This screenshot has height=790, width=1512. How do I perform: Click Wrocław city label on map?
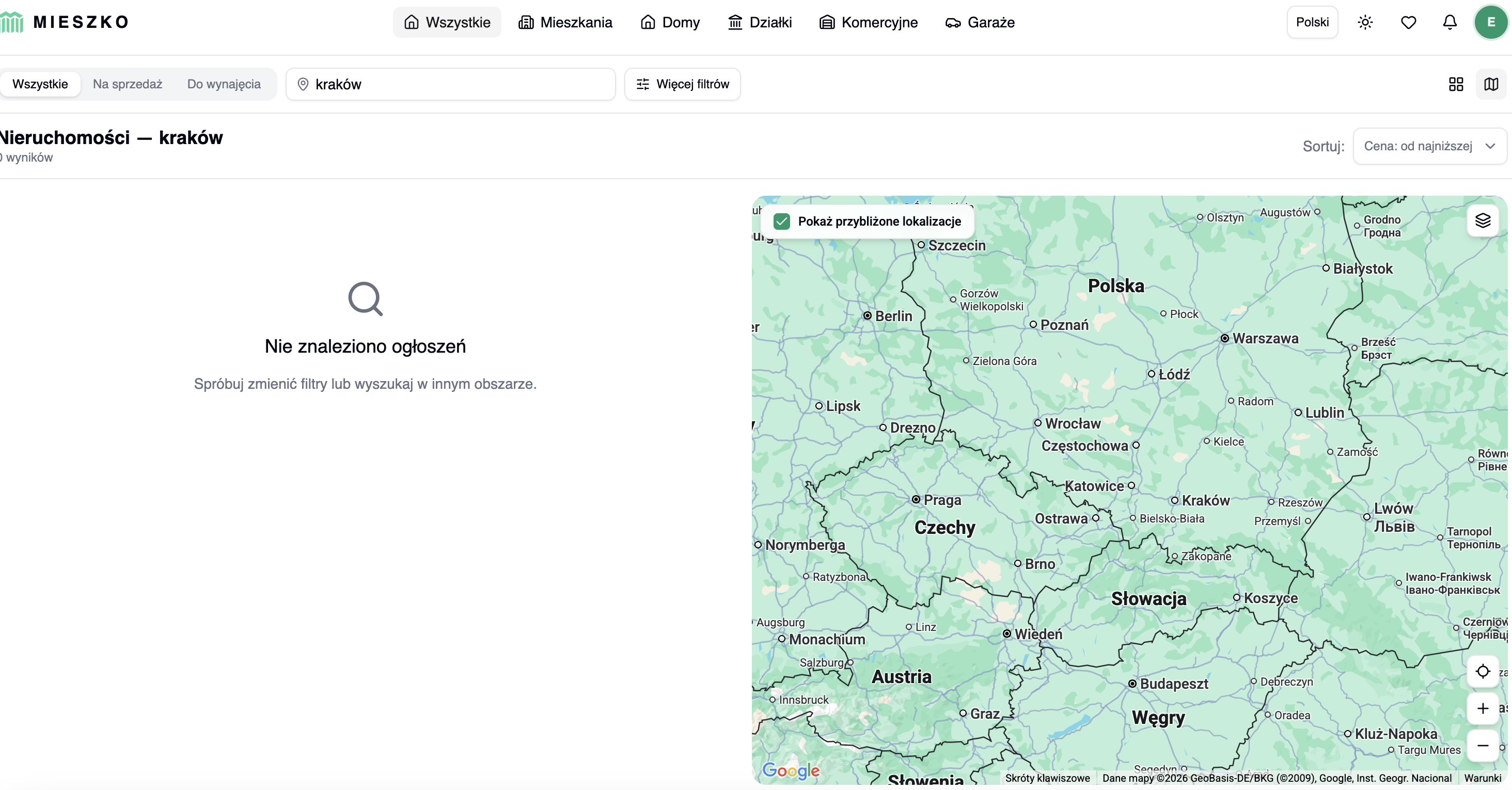(x=1073, y=424)
